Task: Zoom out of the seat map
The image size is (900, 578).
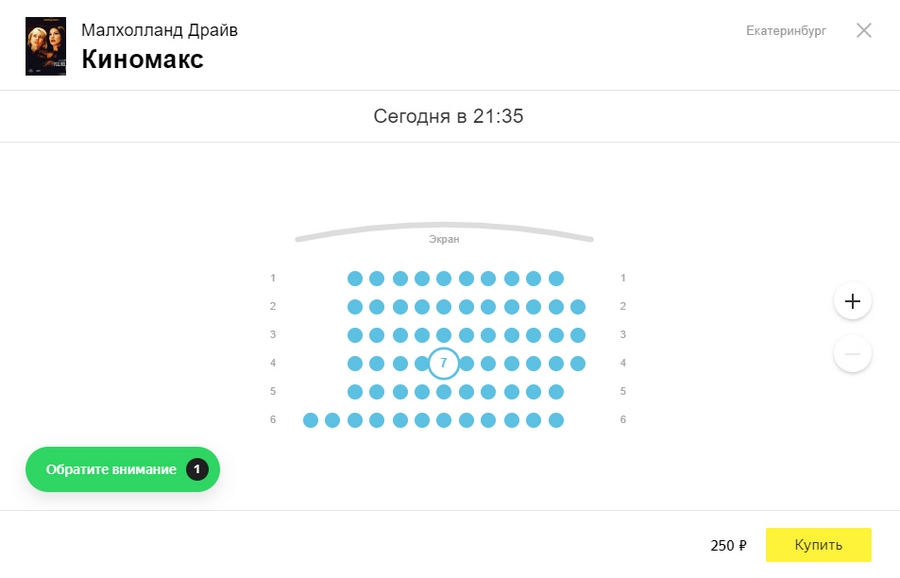Action: click(x=852, y=354)
